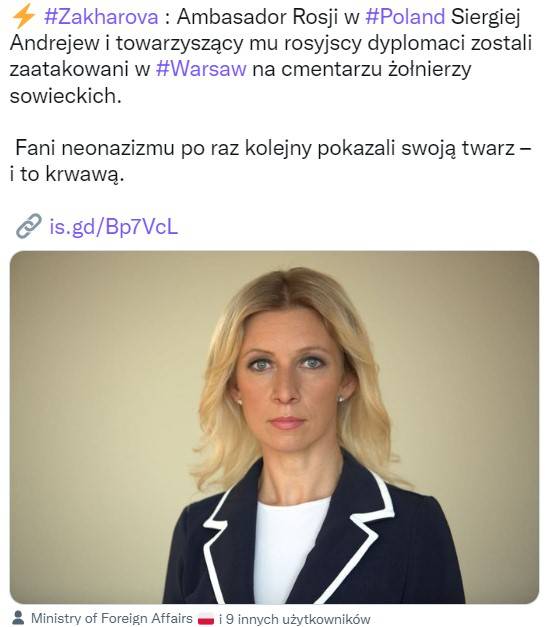Open the #Zakharova hashtag
This screenshot has width=546, height=627.
click(101, 18)
